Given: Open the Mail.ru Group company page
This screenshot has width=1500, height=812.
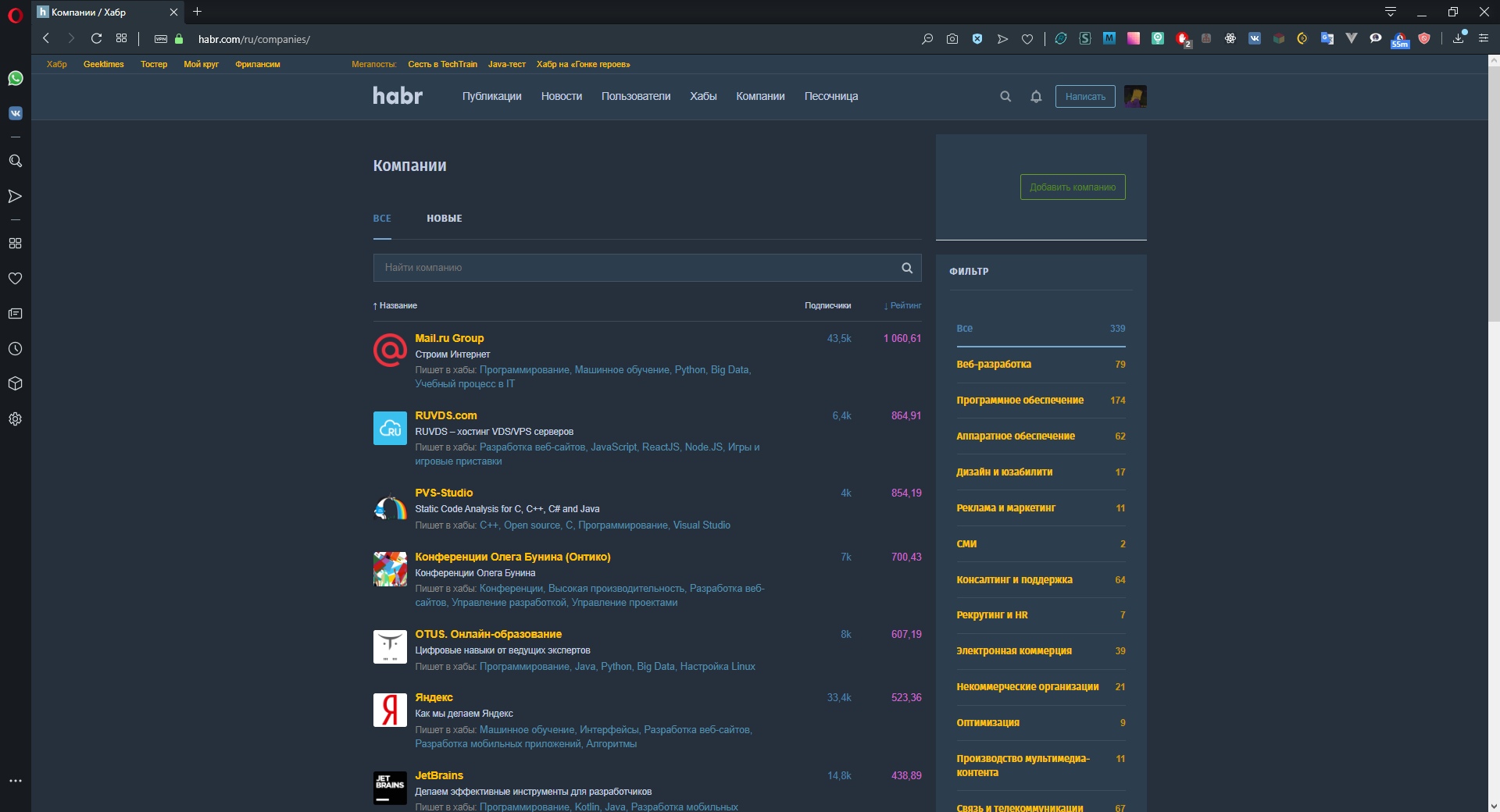Looking at the screenshot, I should [x=449, y=338].
